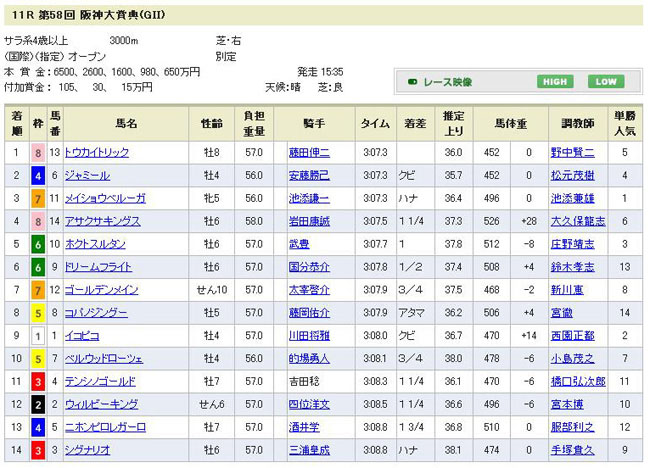Click trainer 松元茂樹 link
Viewport: 650px width, 468px height.
coord(574,175)
